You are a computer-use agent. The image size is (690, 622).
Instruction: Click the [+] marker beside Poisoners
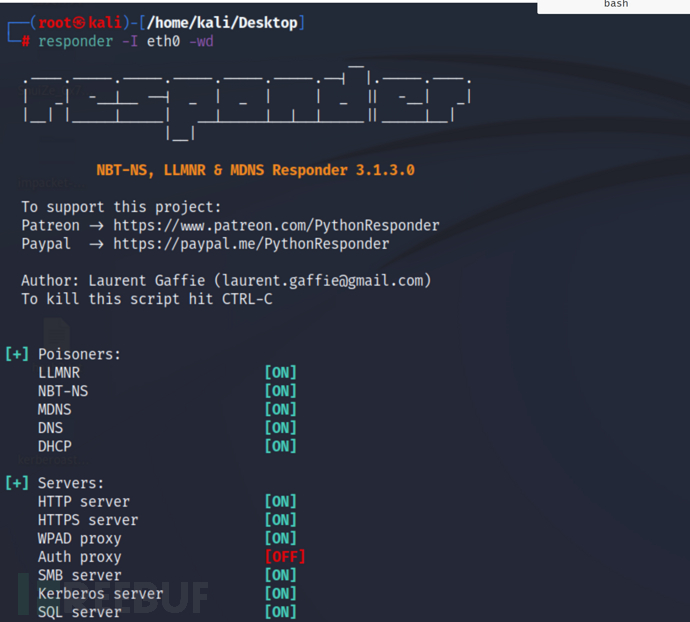17,354
